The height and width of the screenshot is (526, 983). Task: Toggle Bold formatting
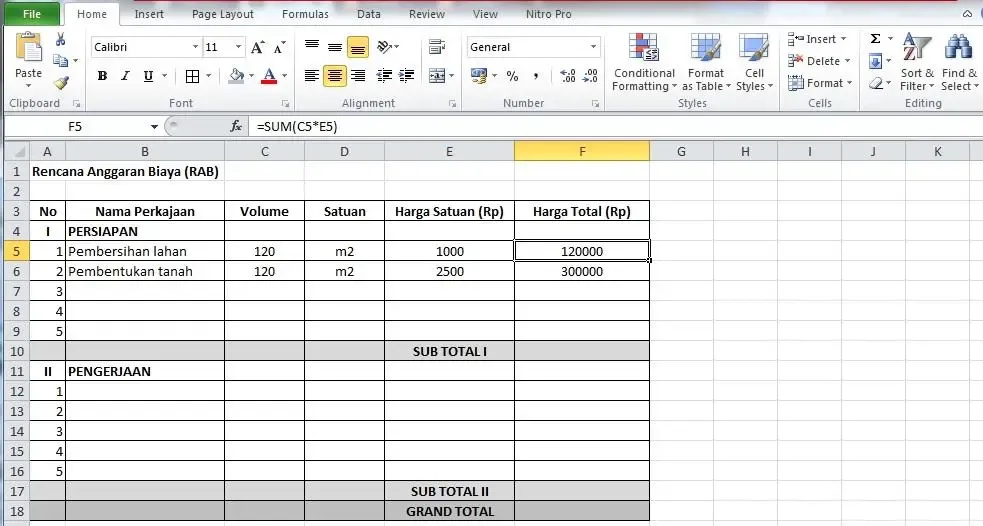[x=102, y=76]
